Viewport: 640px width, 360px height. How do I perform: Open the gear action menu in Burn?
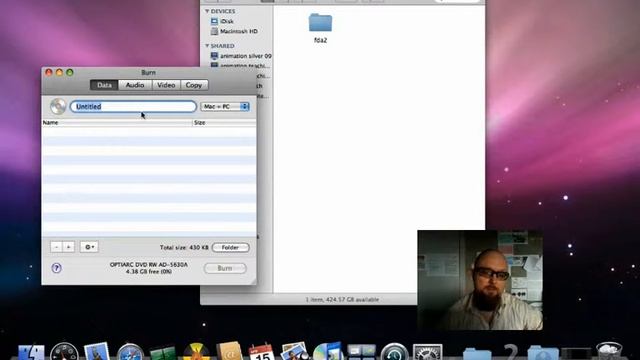pyautogui.click(x=89, y=247)
